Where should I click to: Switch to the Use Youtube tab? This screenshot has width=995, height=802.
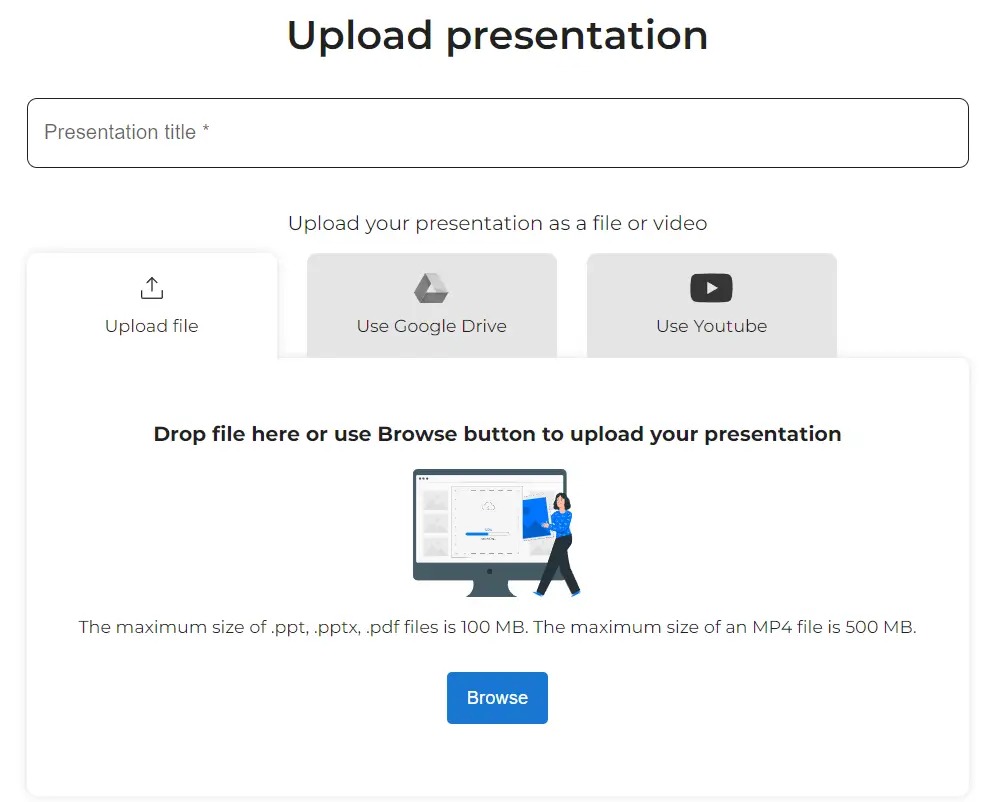[x=711, y=305]
